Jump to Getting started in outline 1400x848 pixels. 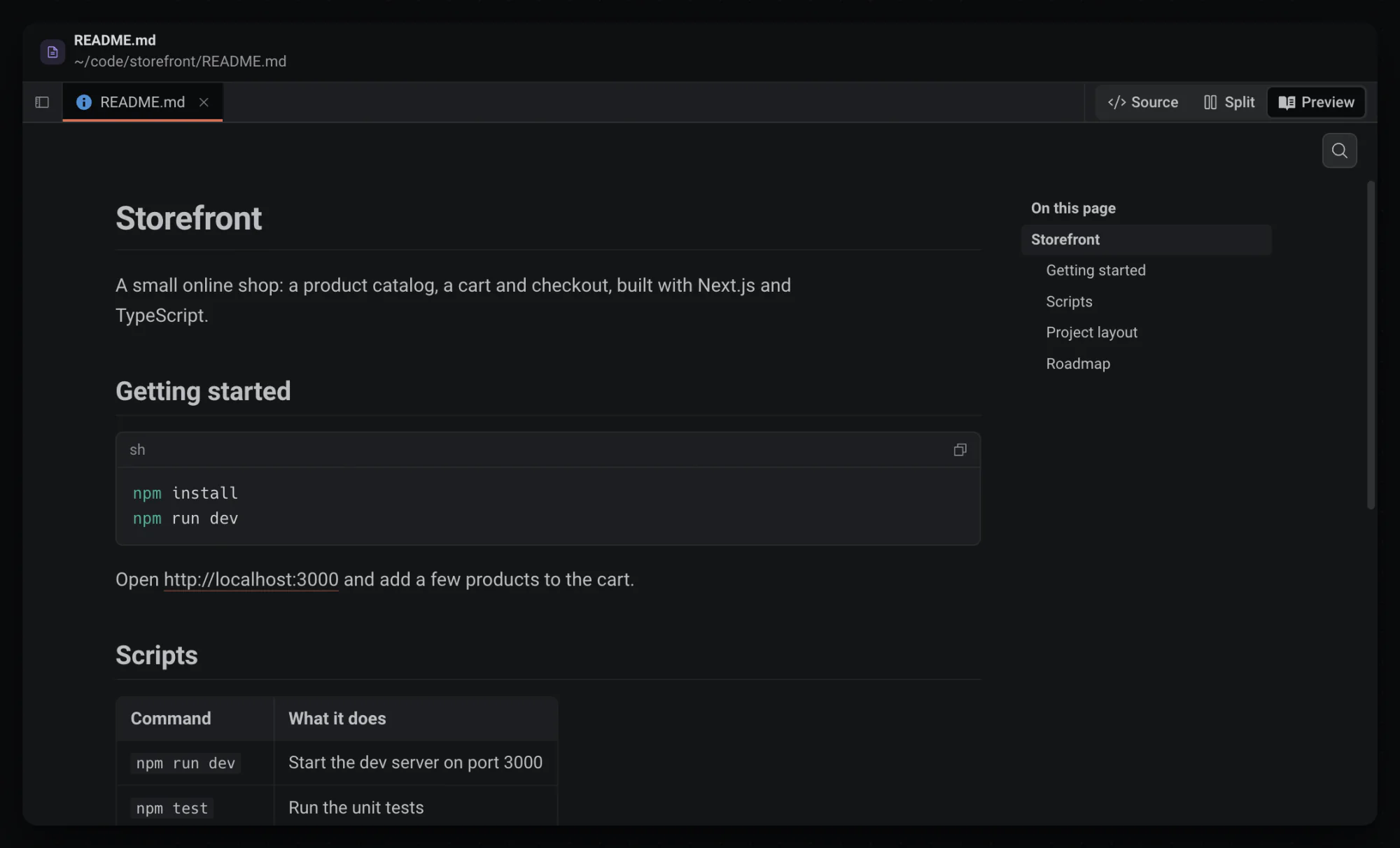click(1095, 270)
